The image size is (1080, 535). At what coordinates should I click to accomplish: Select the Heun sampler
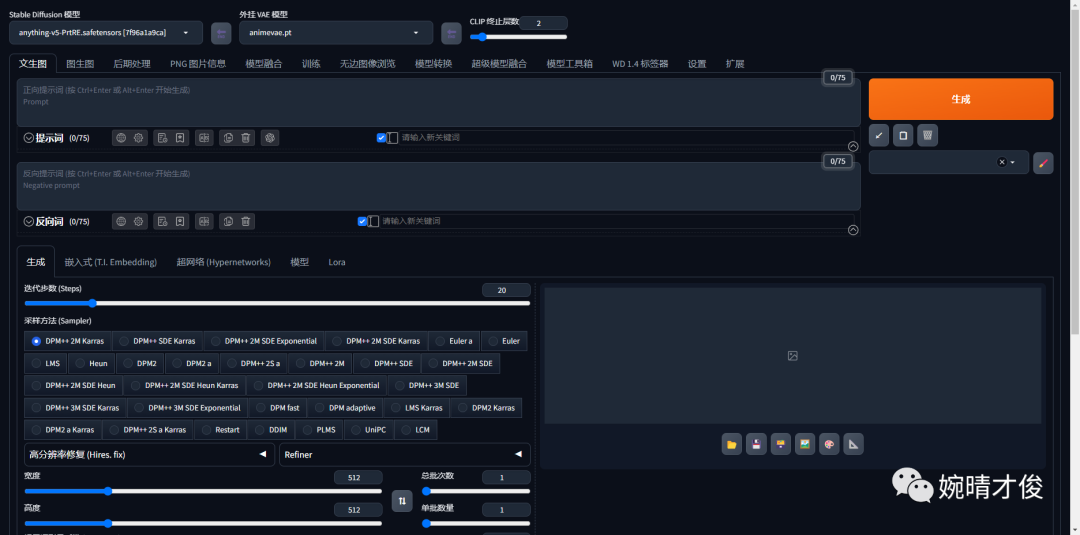coord(92,363)
